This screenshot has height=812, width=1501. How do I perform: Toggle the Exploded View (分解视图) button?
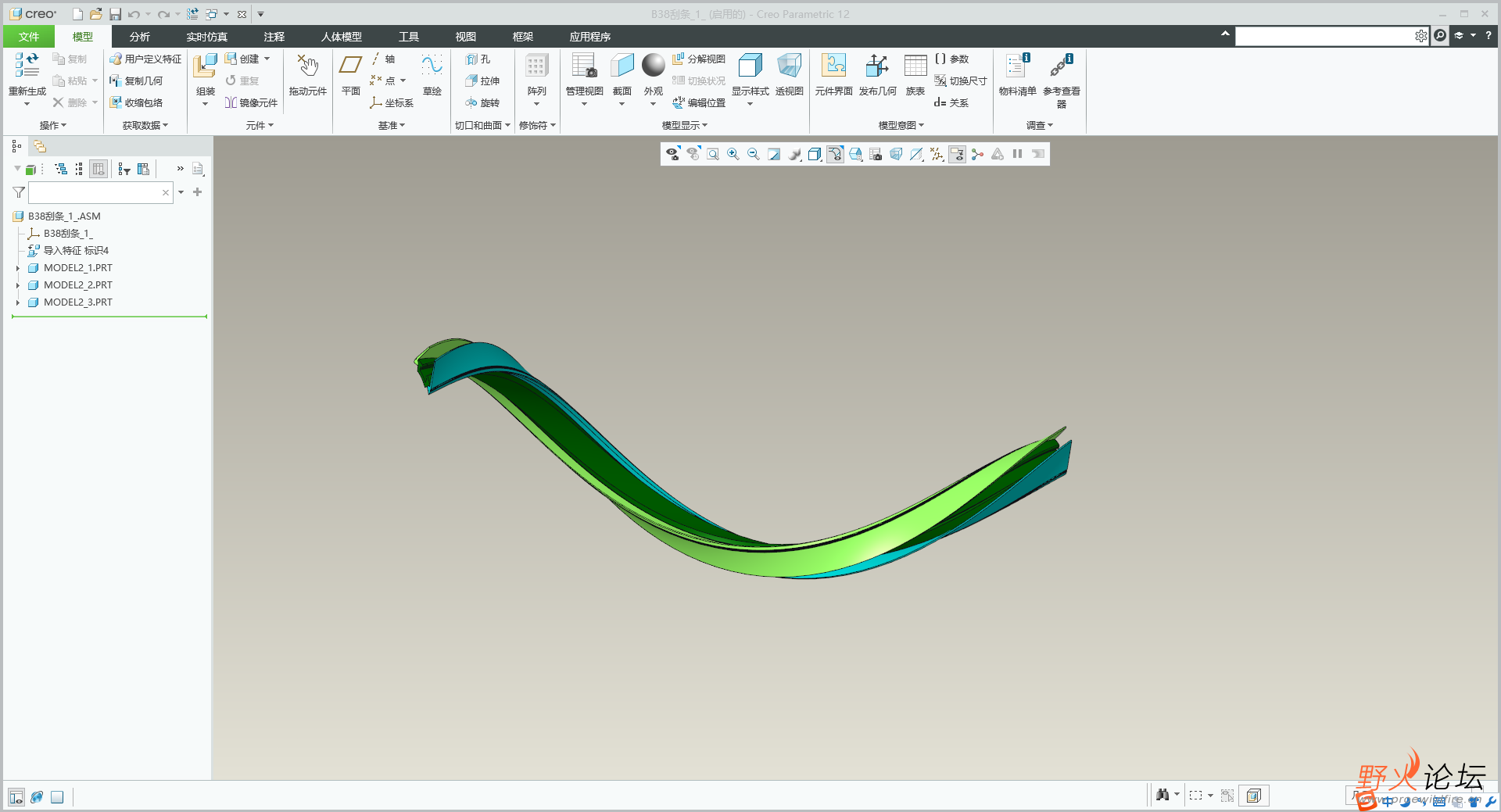coord(699,59)
